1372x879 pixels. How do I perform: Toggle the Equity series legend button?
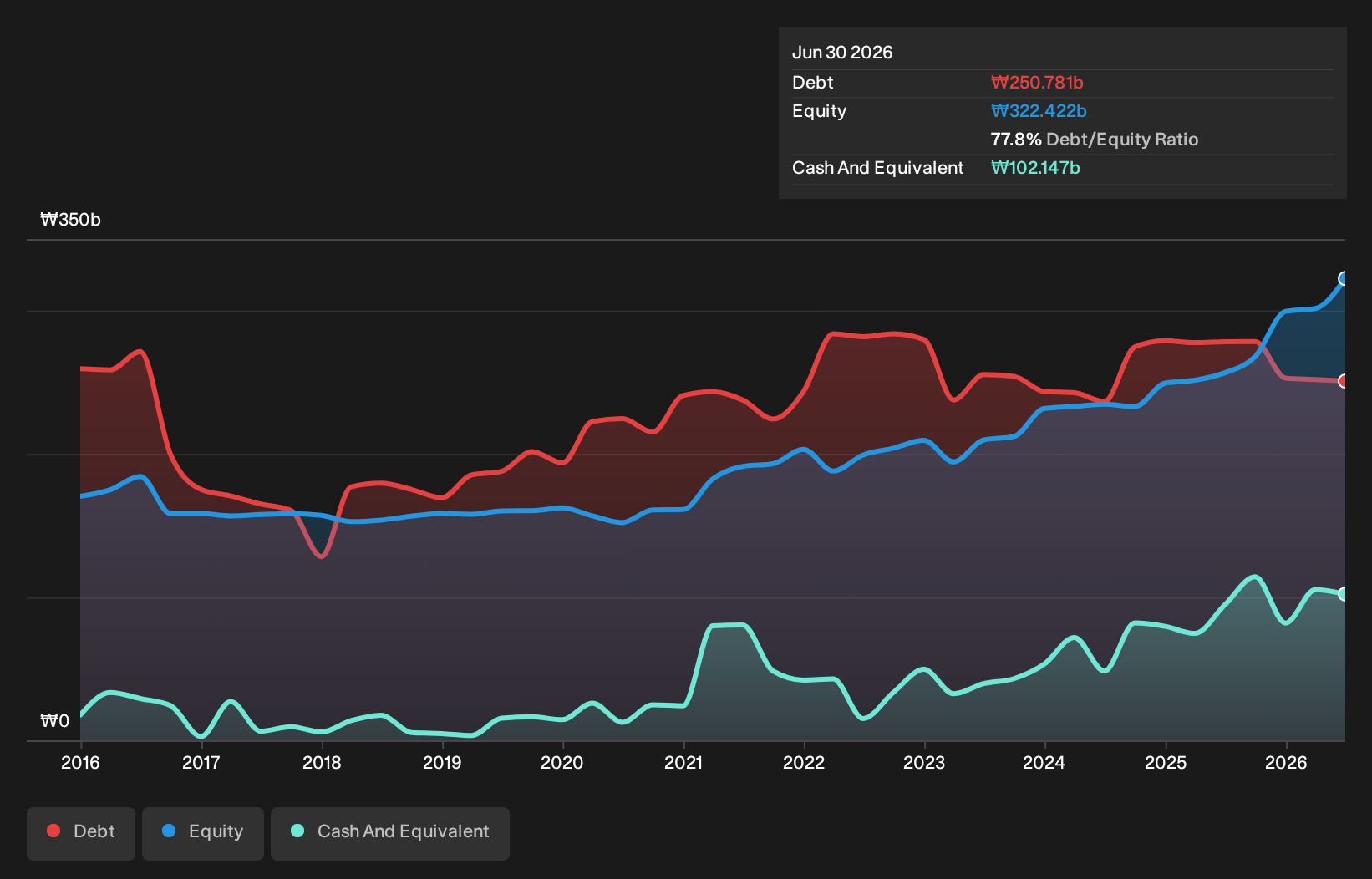pos(203,833)
